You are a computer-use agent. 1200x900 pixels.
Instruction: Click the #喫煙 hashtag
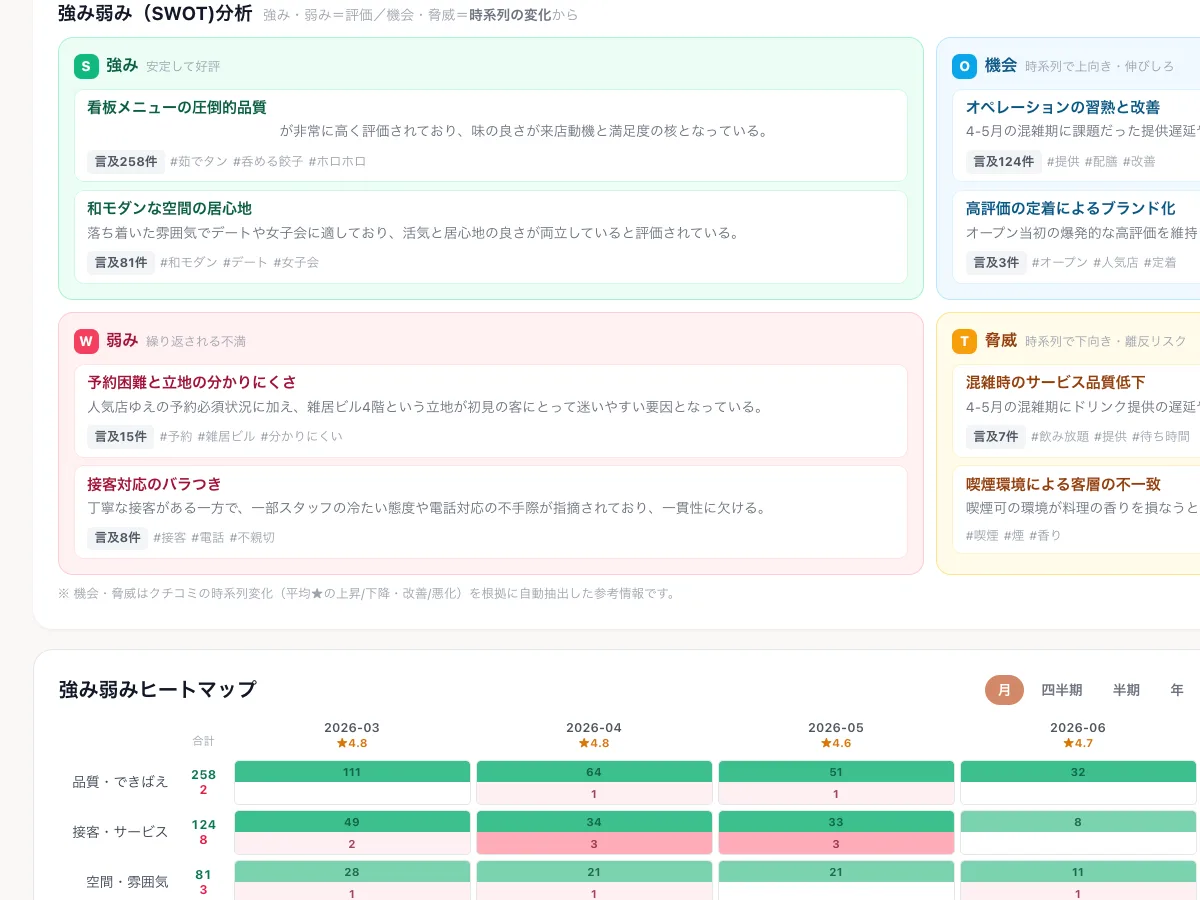click(x=982, y=535)
